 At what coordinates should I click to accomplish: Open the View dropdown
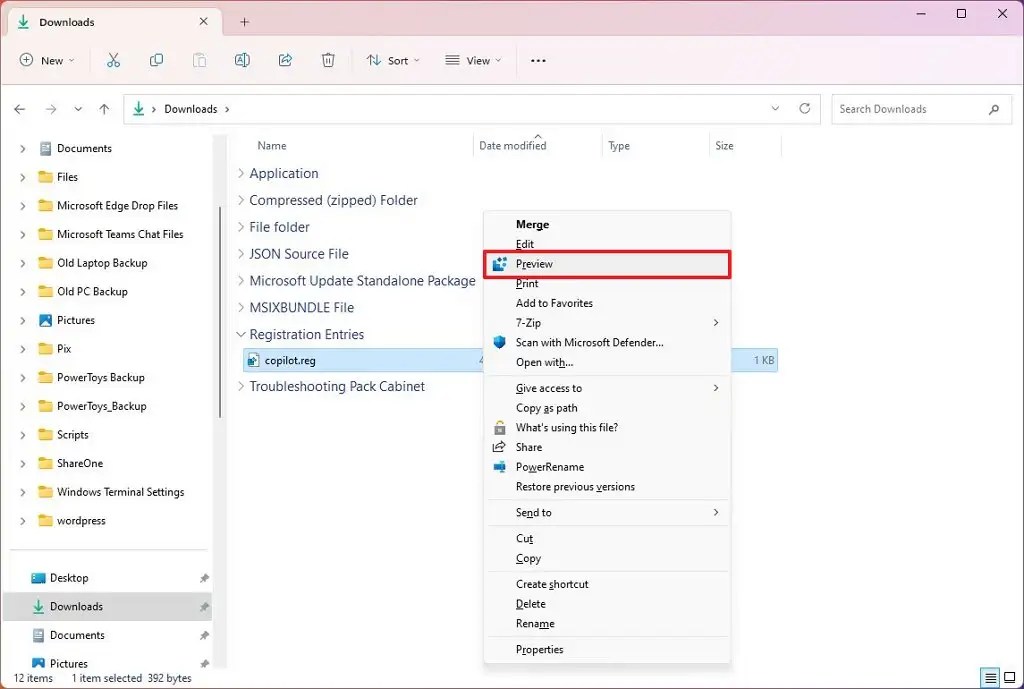471,60
